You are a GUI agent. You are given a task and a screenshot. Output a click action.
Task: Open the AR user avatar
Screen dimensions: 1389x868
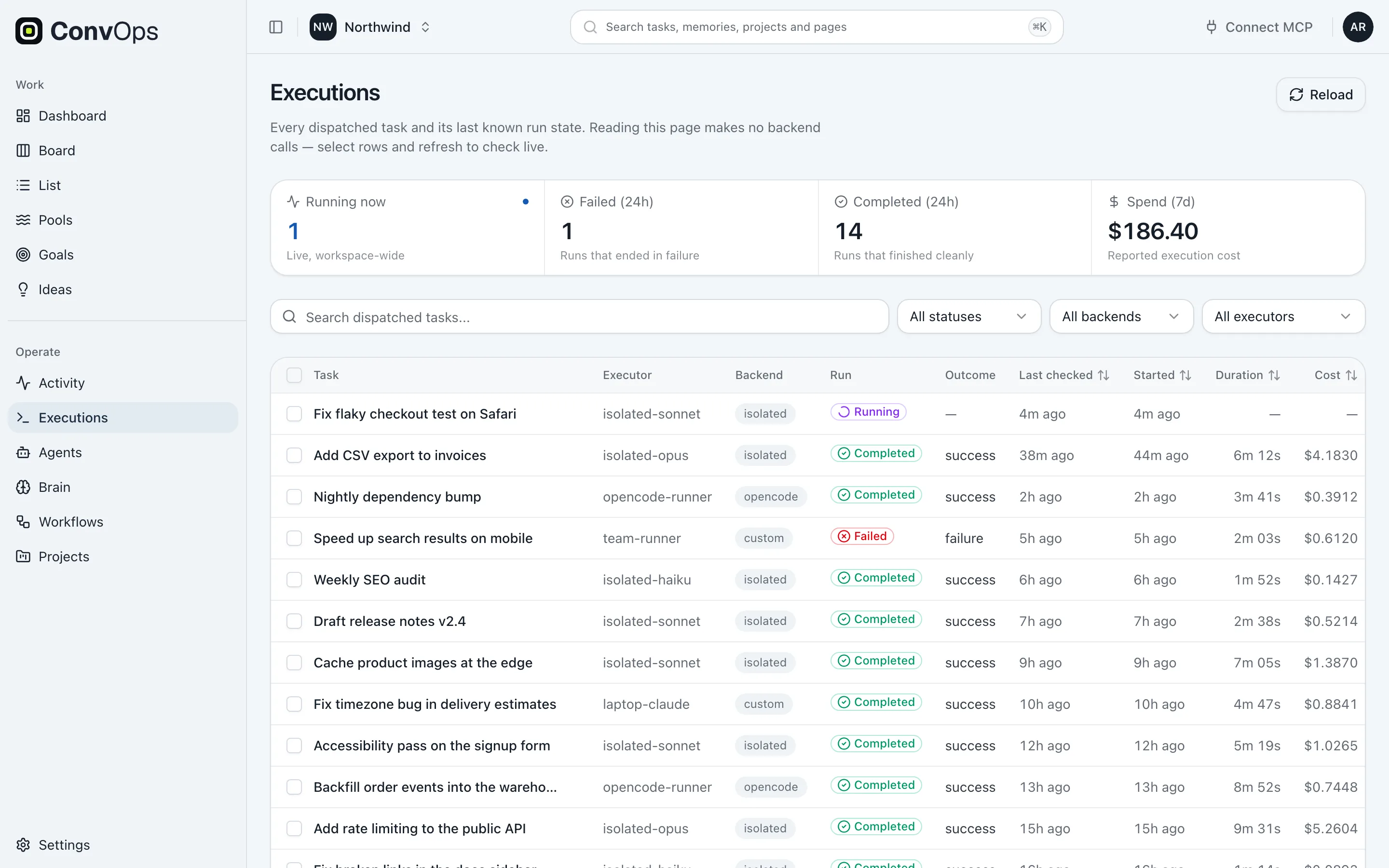point(1358,27)
